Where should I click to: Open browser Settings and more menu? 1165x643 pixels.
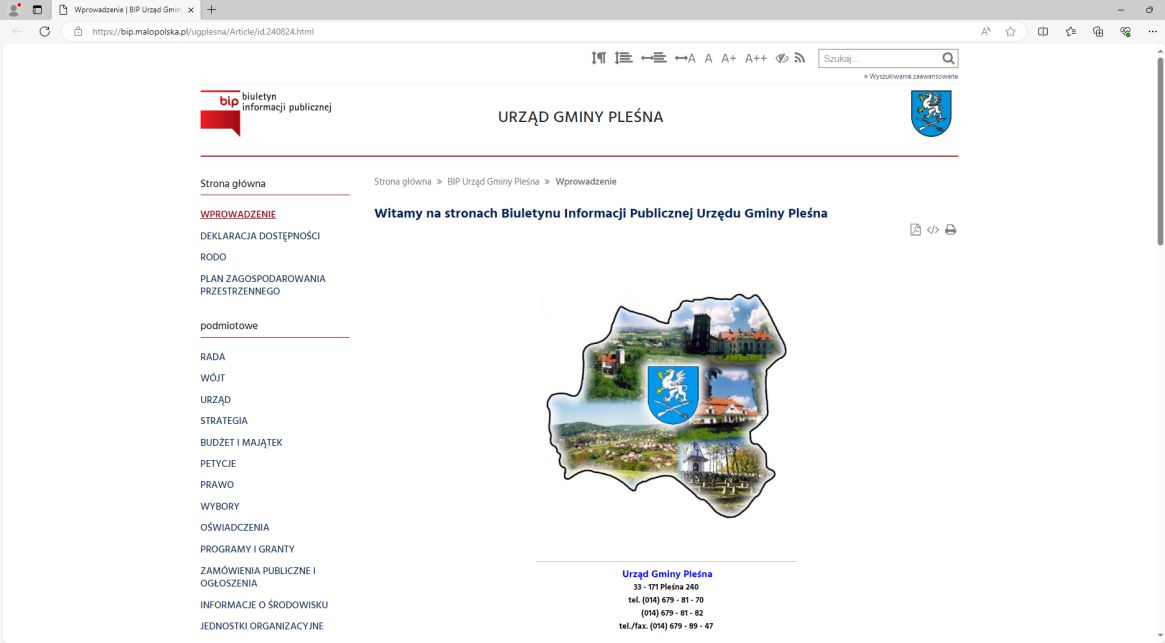[x=1152, y=31]
